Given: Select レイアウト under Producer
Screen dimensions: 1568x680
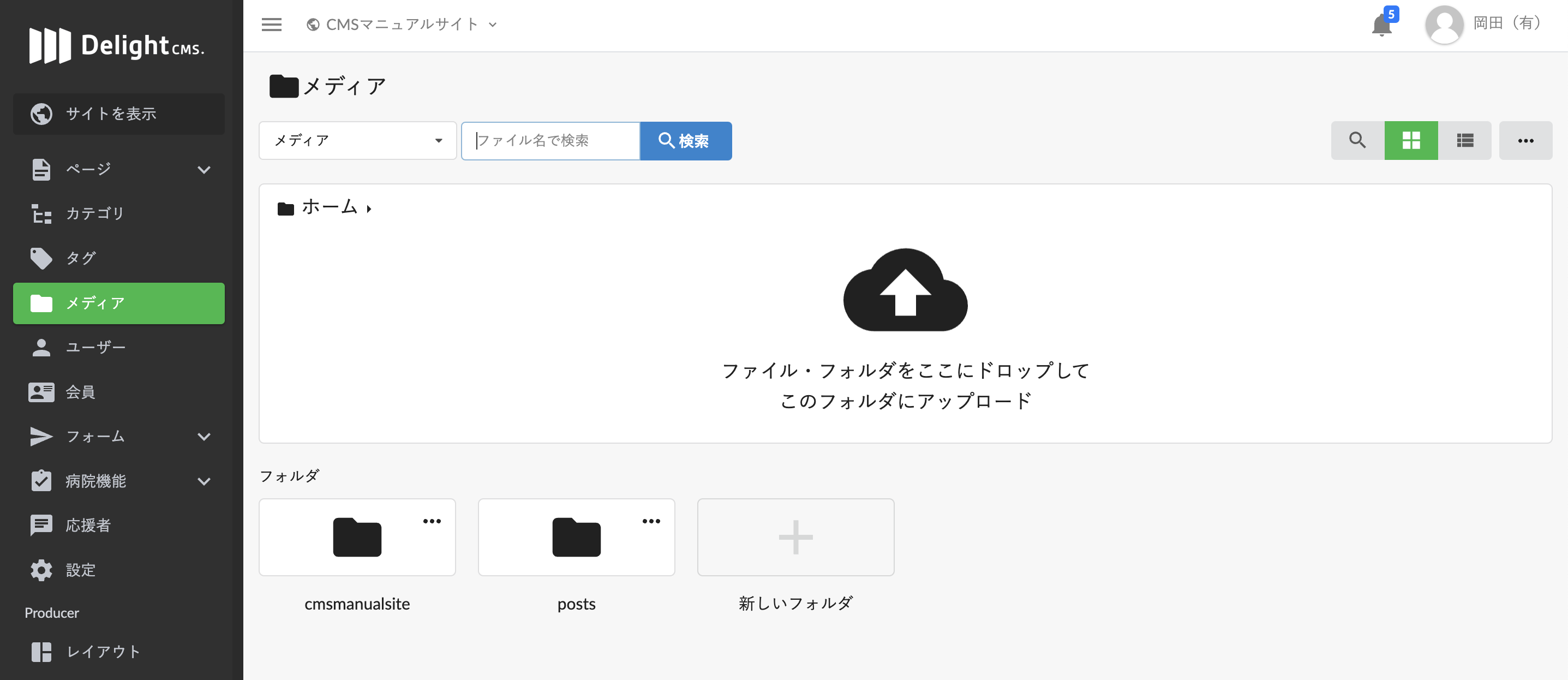Looking at the screenshot, I should coord(103,652).
